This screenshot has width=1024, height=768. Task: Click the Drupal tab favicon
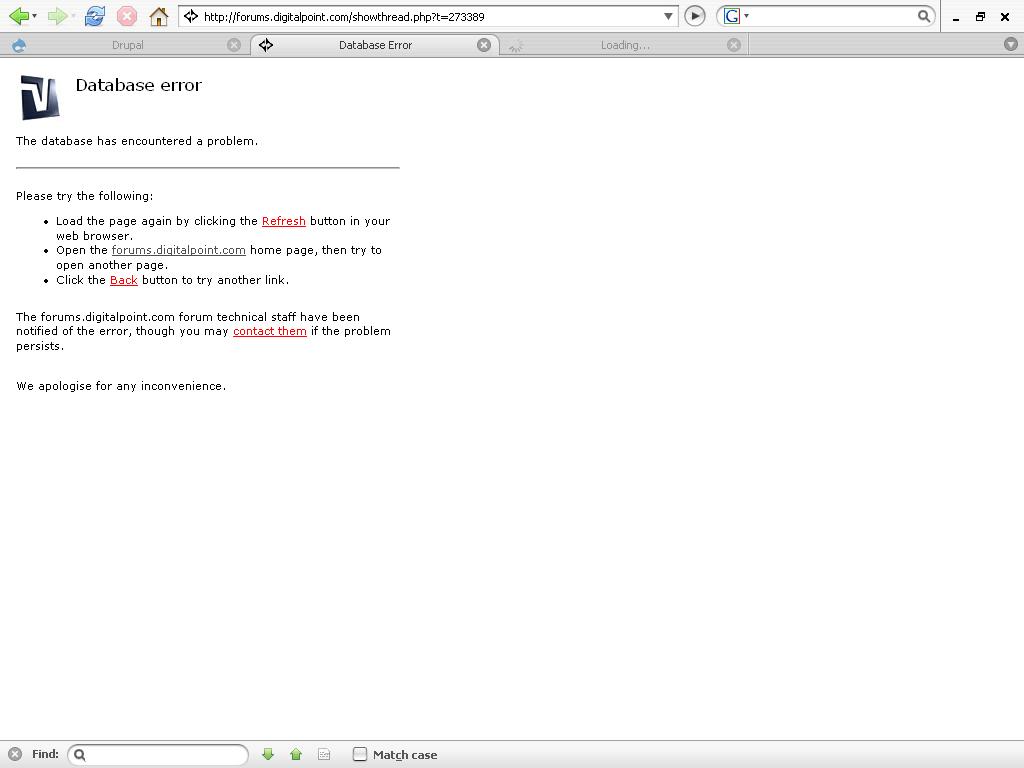(19, 45)
